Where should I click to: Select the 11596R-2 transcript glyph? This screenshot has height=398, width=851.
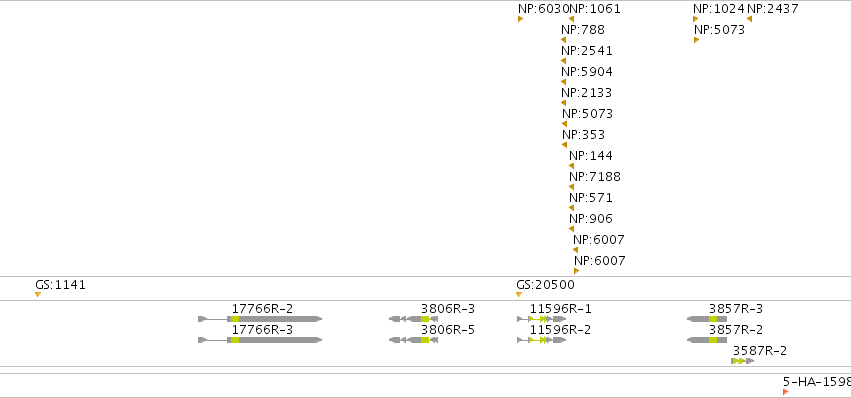pyautogui.click(x=542, y=340)
